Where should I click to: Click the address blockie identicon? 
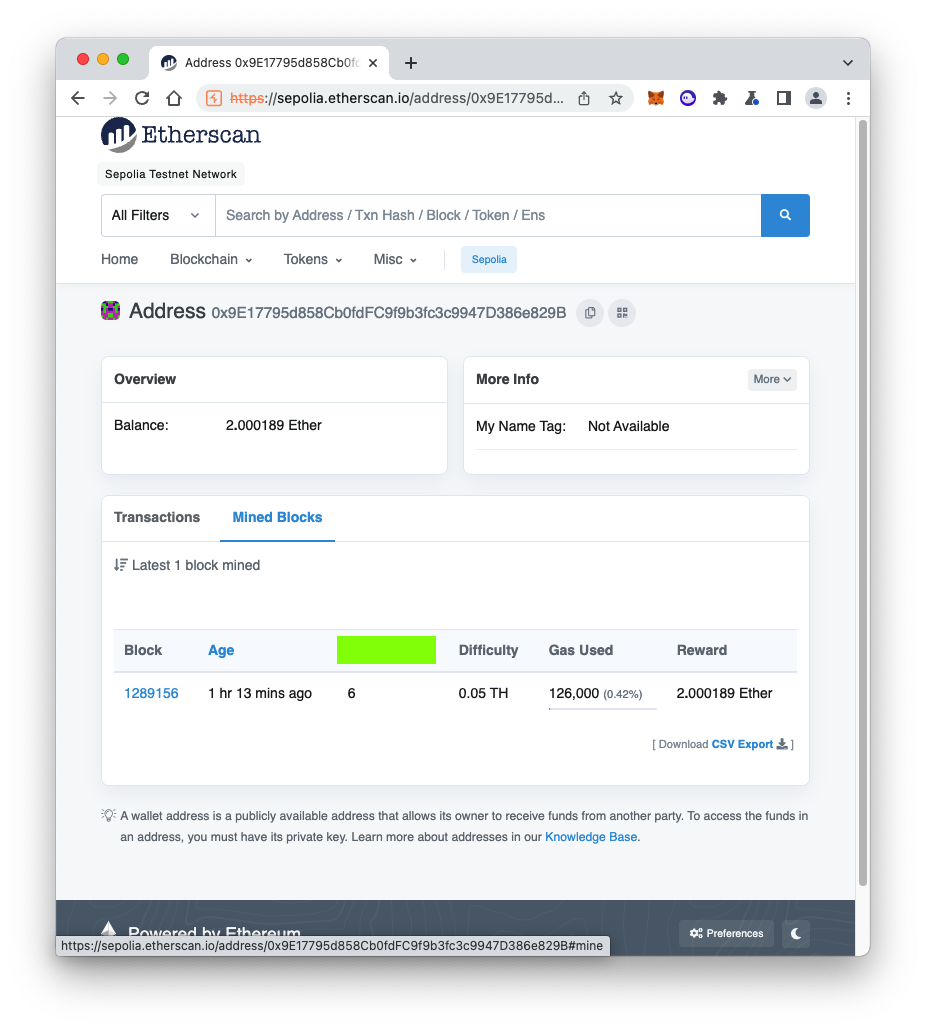[110, 311]
